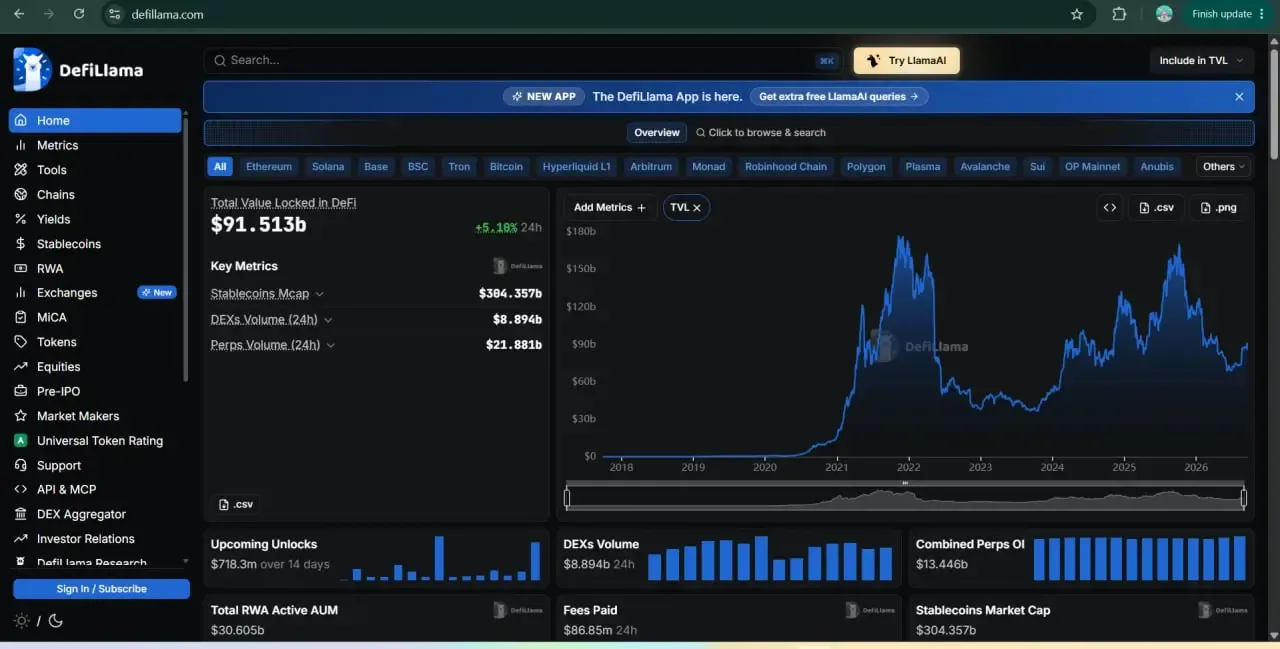Click the browser address bar URL
The image size is (1280, 649).
point(167,15)
